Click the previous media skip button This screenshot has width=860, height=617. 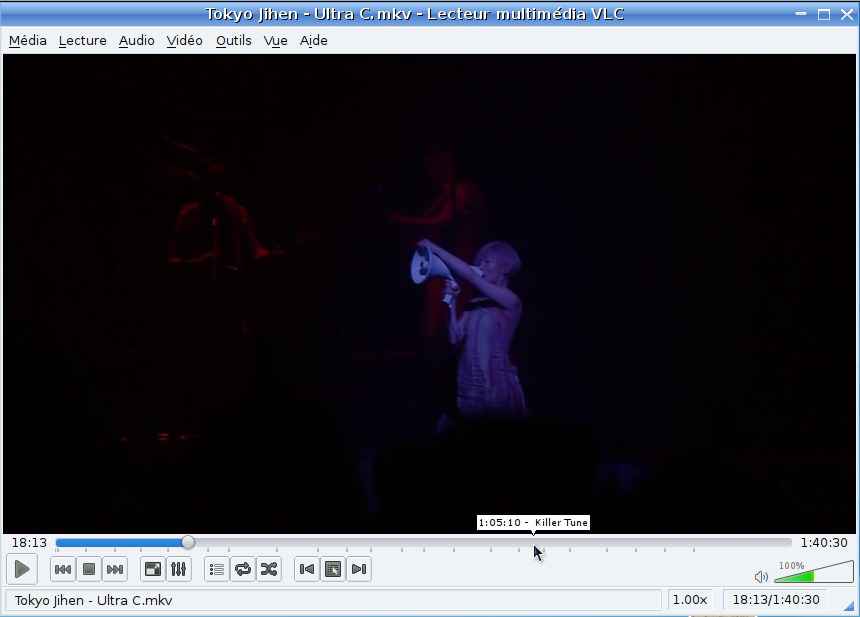(62, 570)
